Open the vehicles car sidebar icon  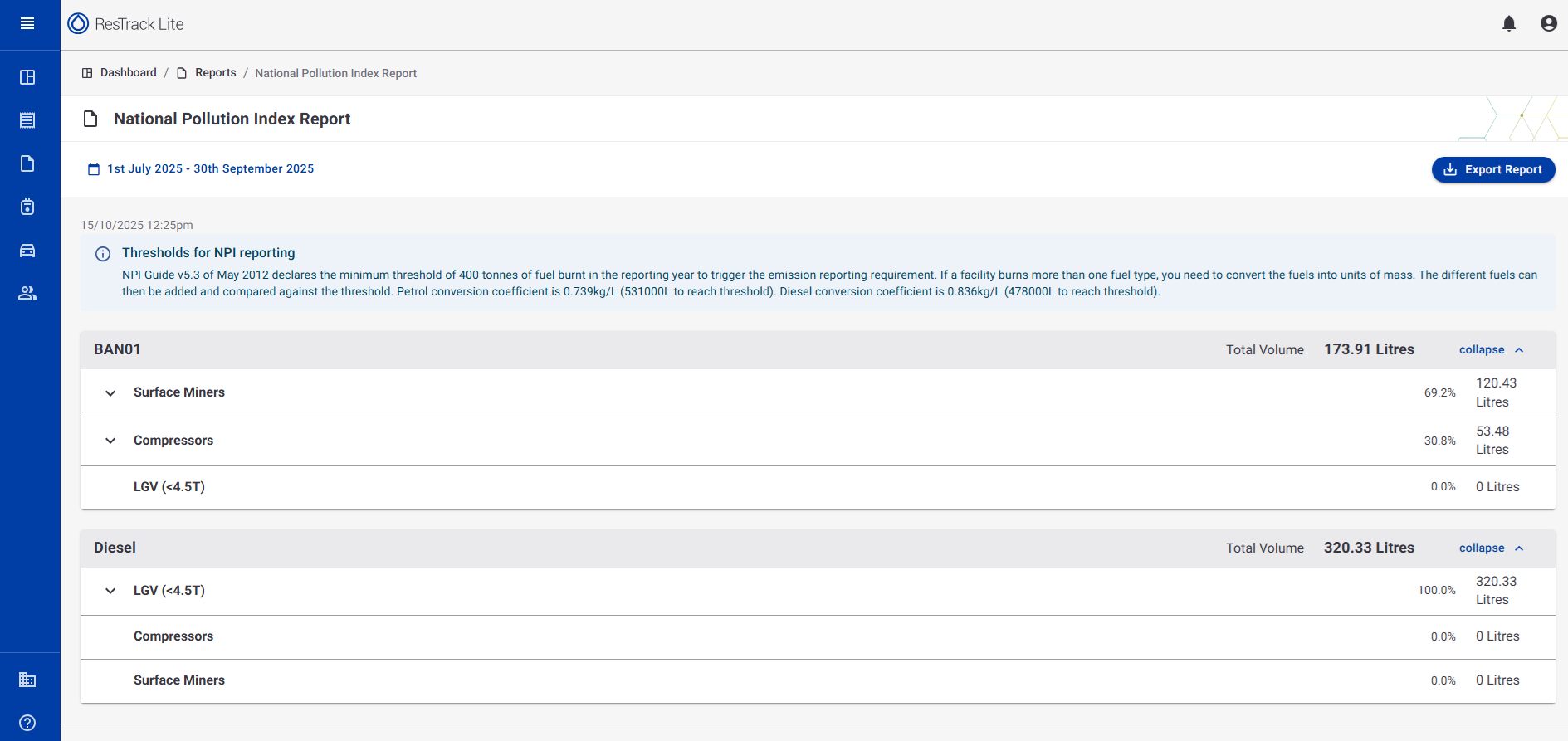pos(27,251)
